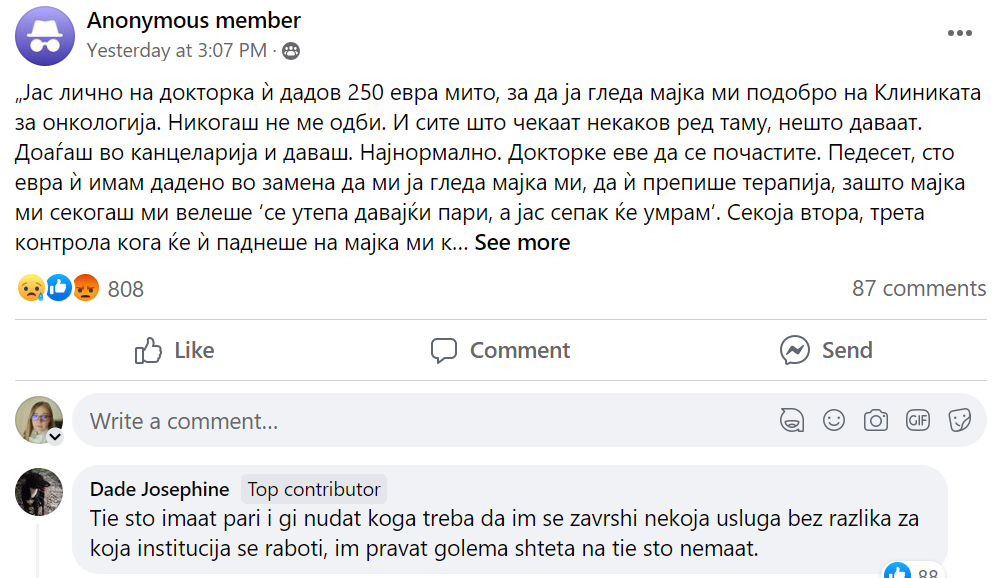Click the avatar sticker icon in comment box
The image size is (1001, 578).
(792, 421)
